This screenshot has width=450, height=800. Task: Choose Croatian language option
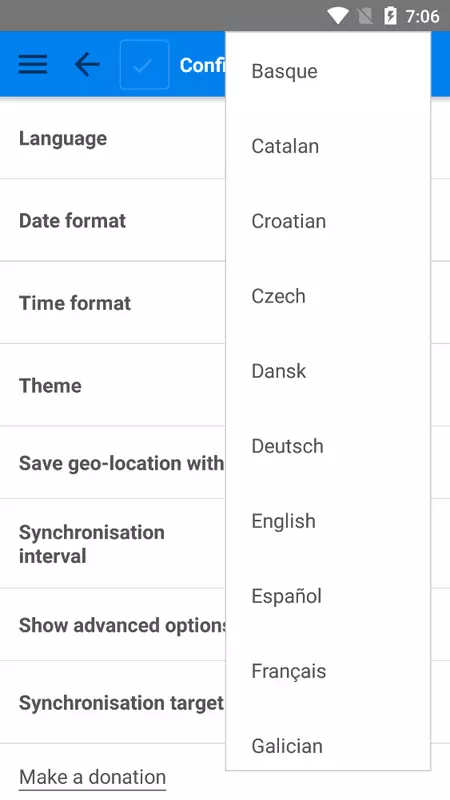328,221
